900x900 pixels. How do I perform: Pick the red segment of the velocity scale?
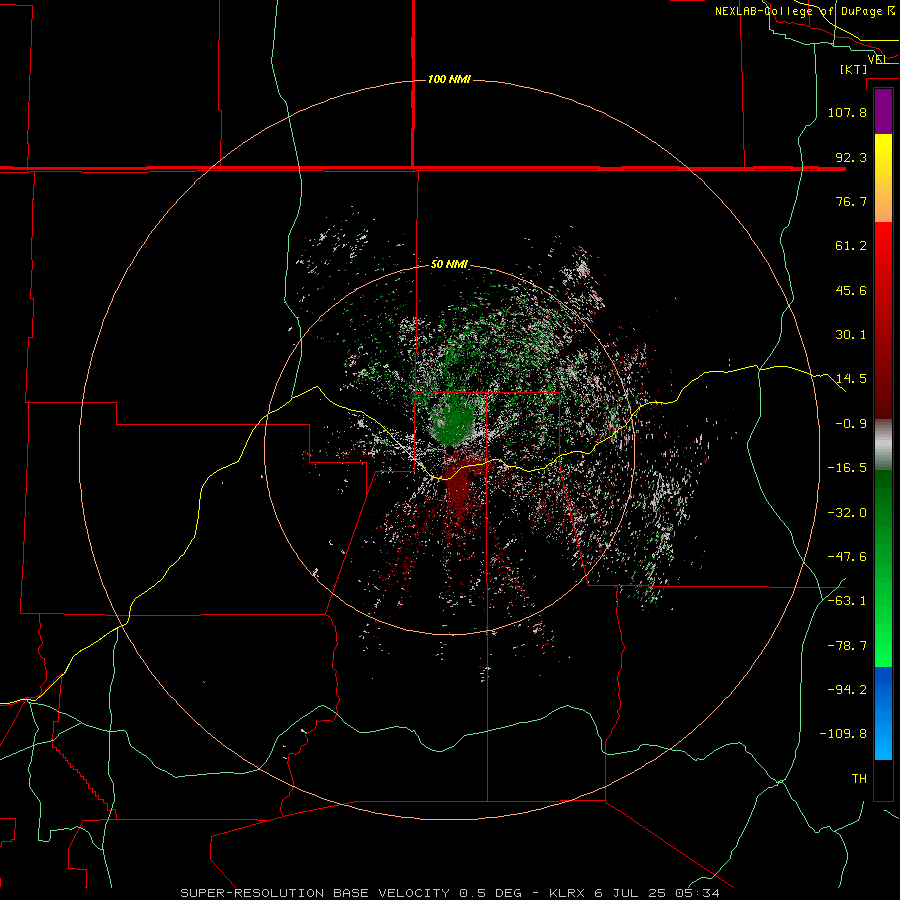[x=883, y=320]
